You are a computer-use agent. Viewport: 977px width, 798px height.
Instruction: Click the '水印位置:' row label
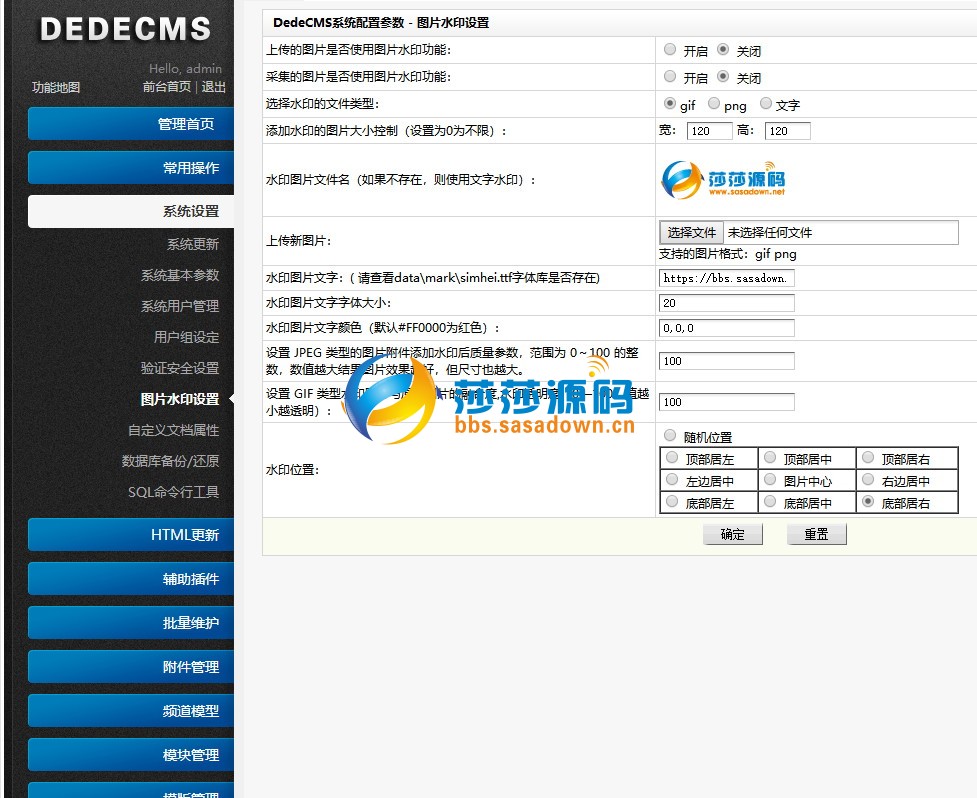(x=292, y=470)
